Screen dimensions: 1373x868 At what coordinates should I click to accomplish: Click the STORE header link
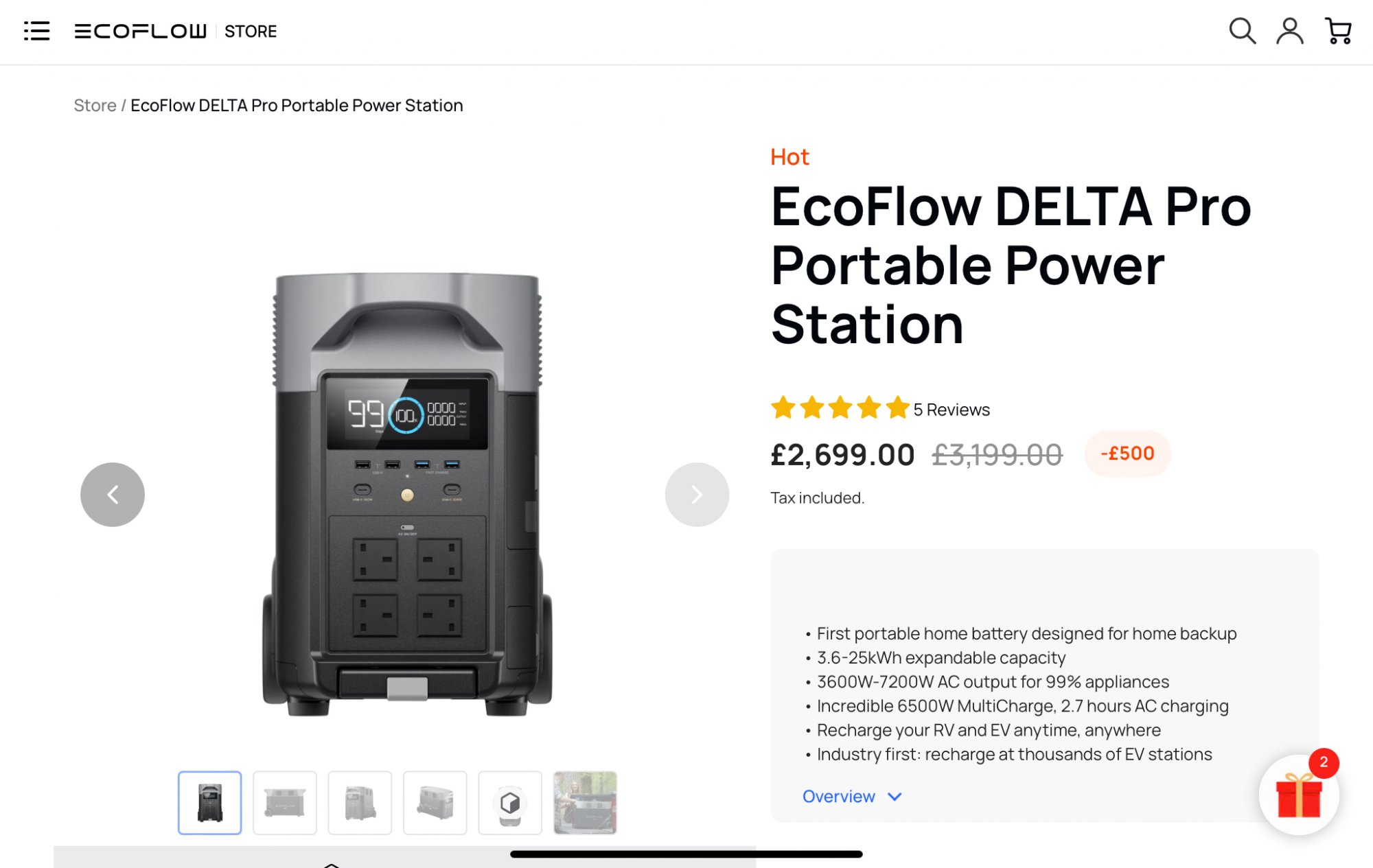251,32
